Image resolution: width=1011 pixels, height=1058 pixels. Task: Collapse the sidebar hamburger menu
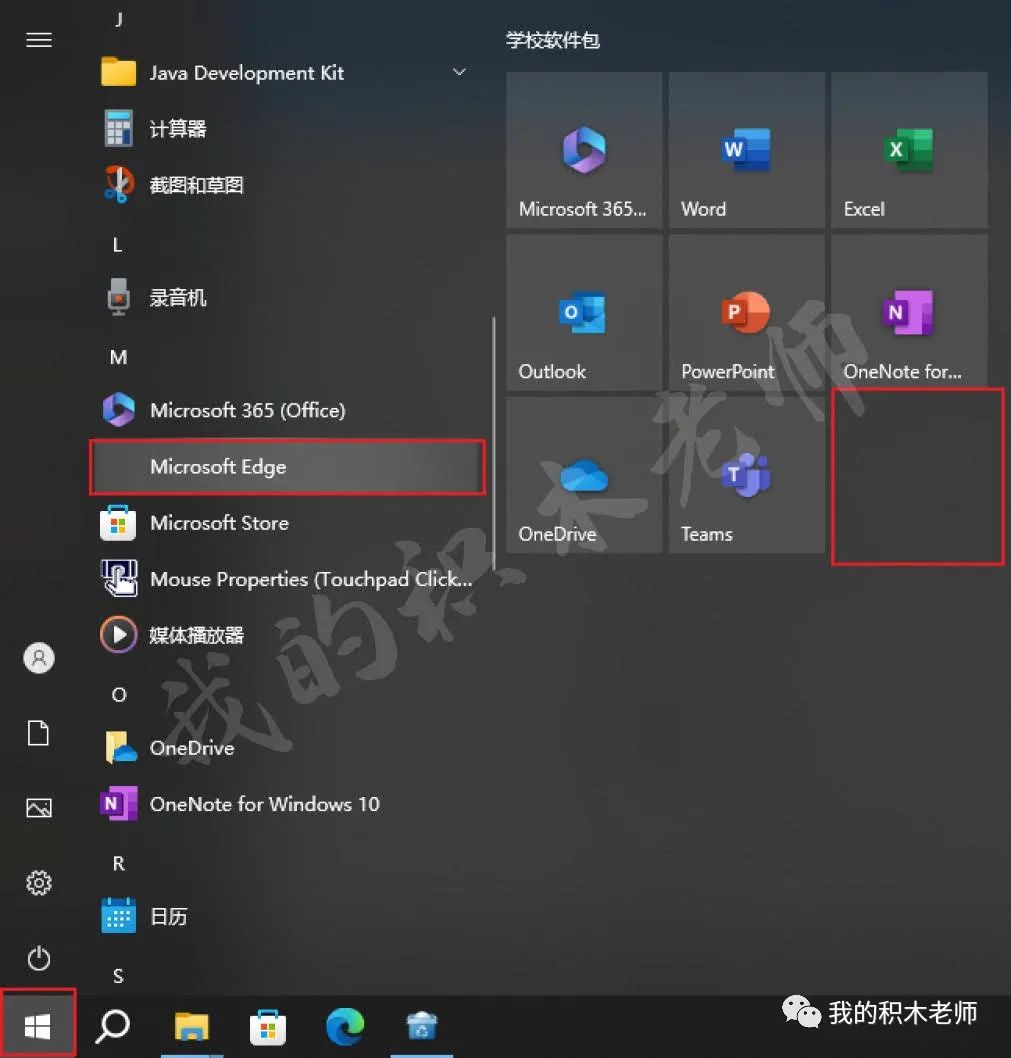[38, 40]
